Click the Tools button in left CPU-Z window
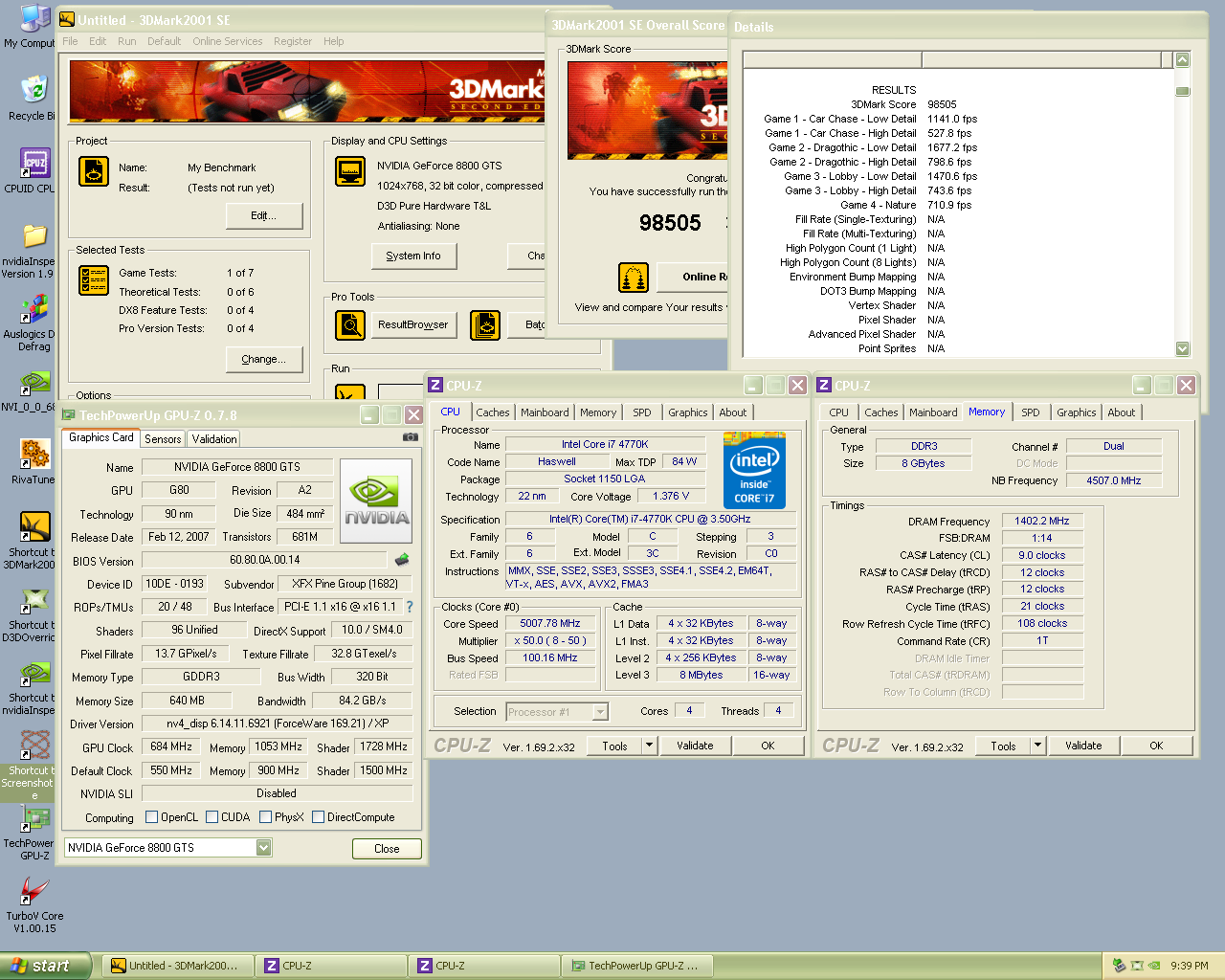 coord(615,746)
